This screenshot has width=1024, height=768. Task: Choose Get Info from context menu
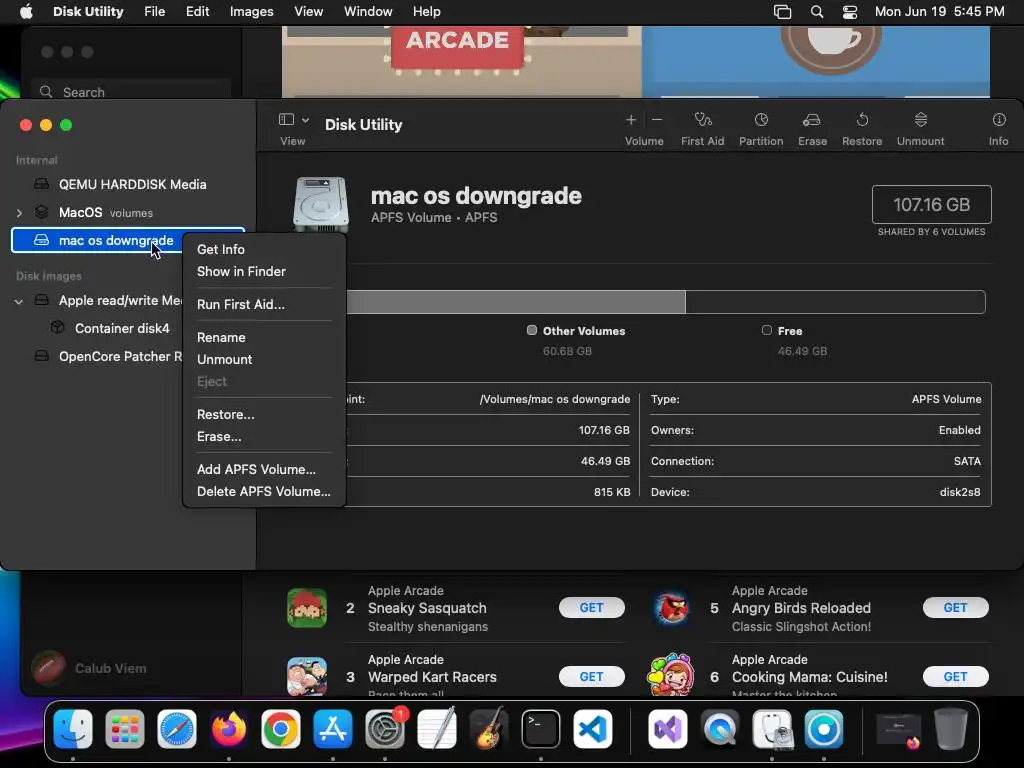pyautogui.click(x=221, y=249)
